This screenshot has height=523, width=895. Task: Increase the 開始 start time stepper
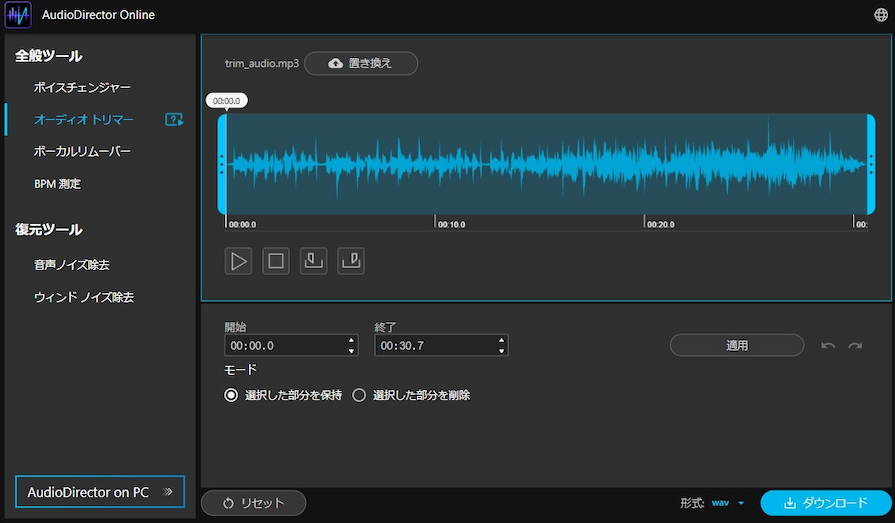tap(351, 340)
